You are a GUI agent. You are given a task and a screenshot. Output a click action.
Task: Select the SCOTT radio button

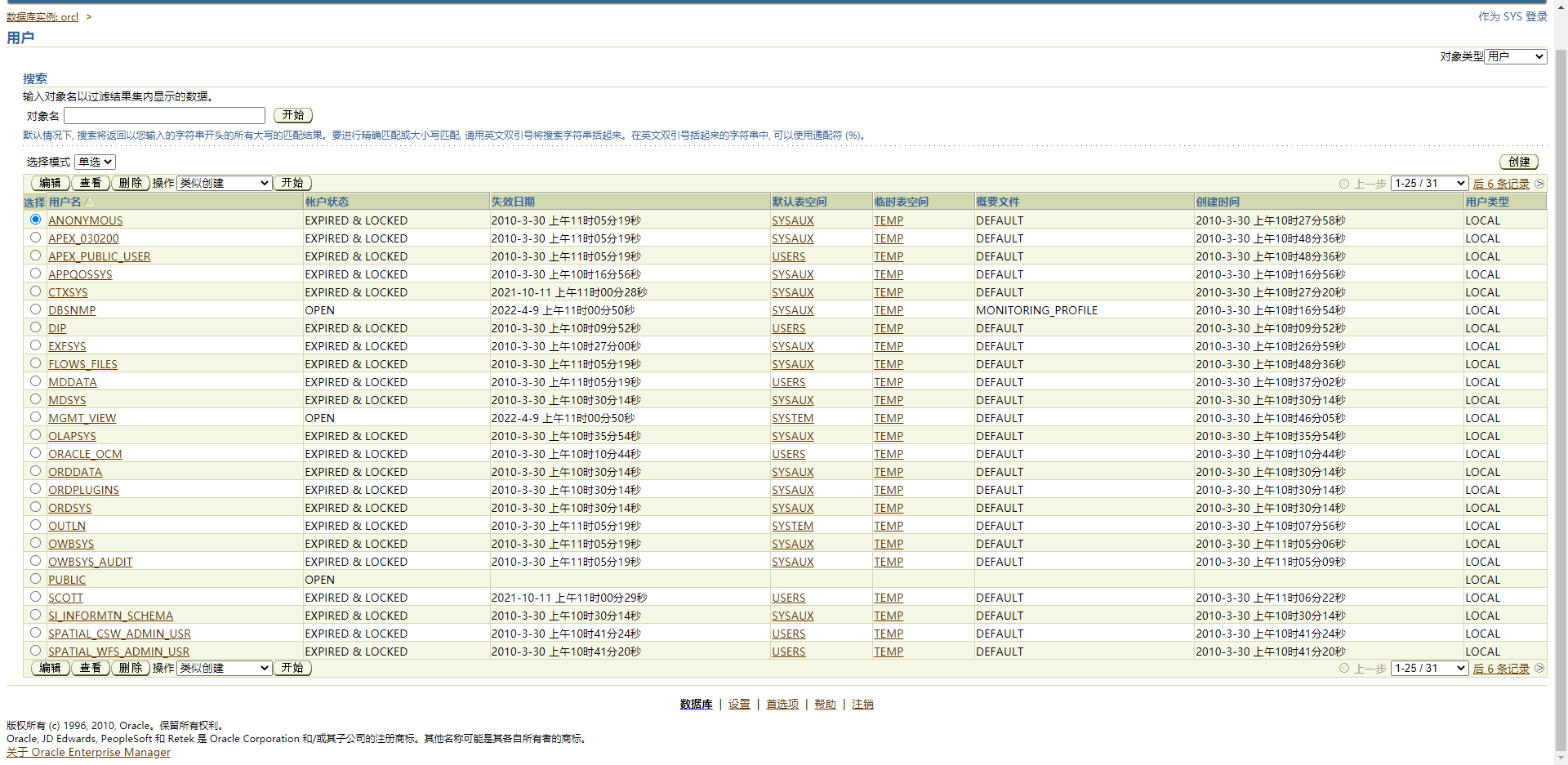35,596
